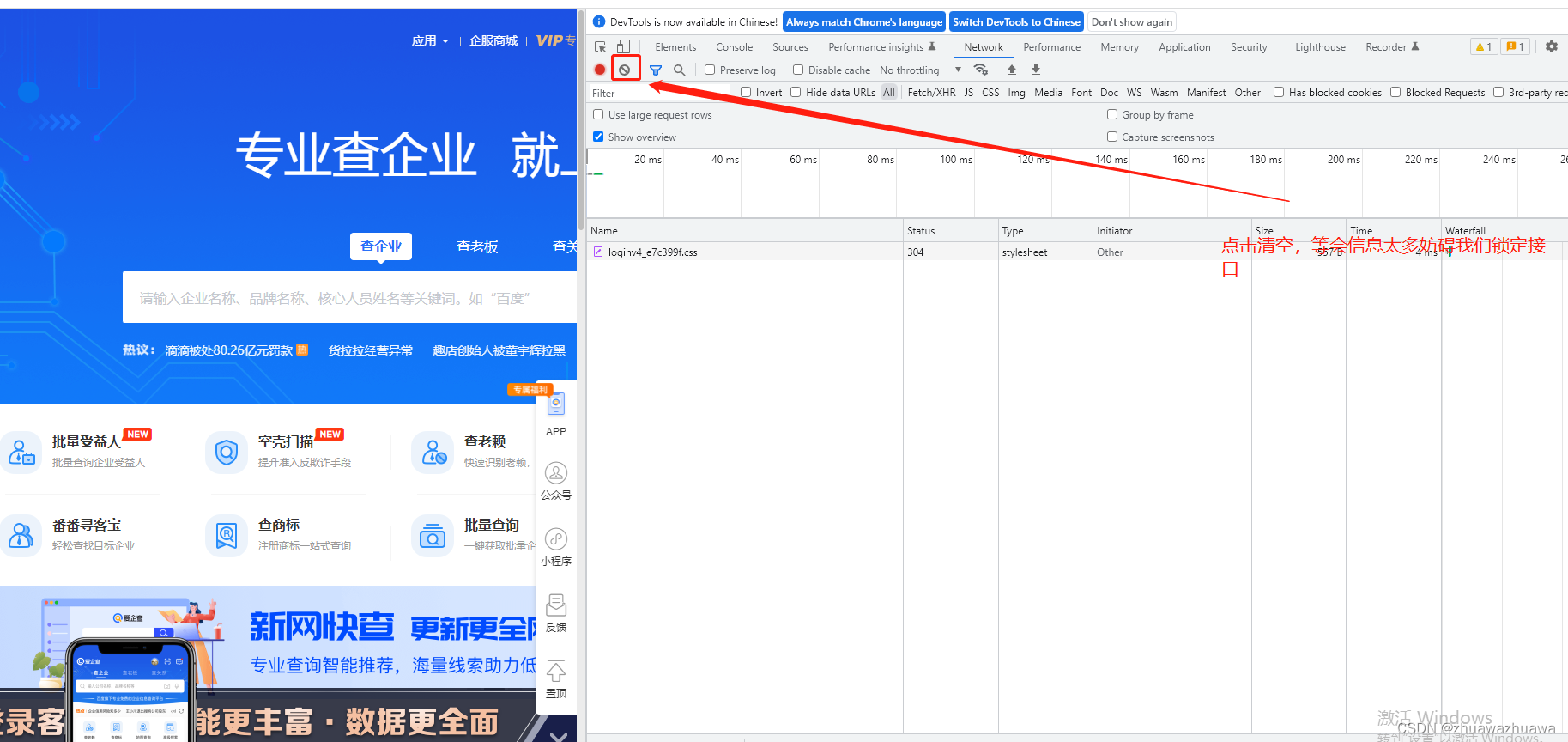Click the company name search input
The image size is (1568, 742).
[x=349, y=298]
